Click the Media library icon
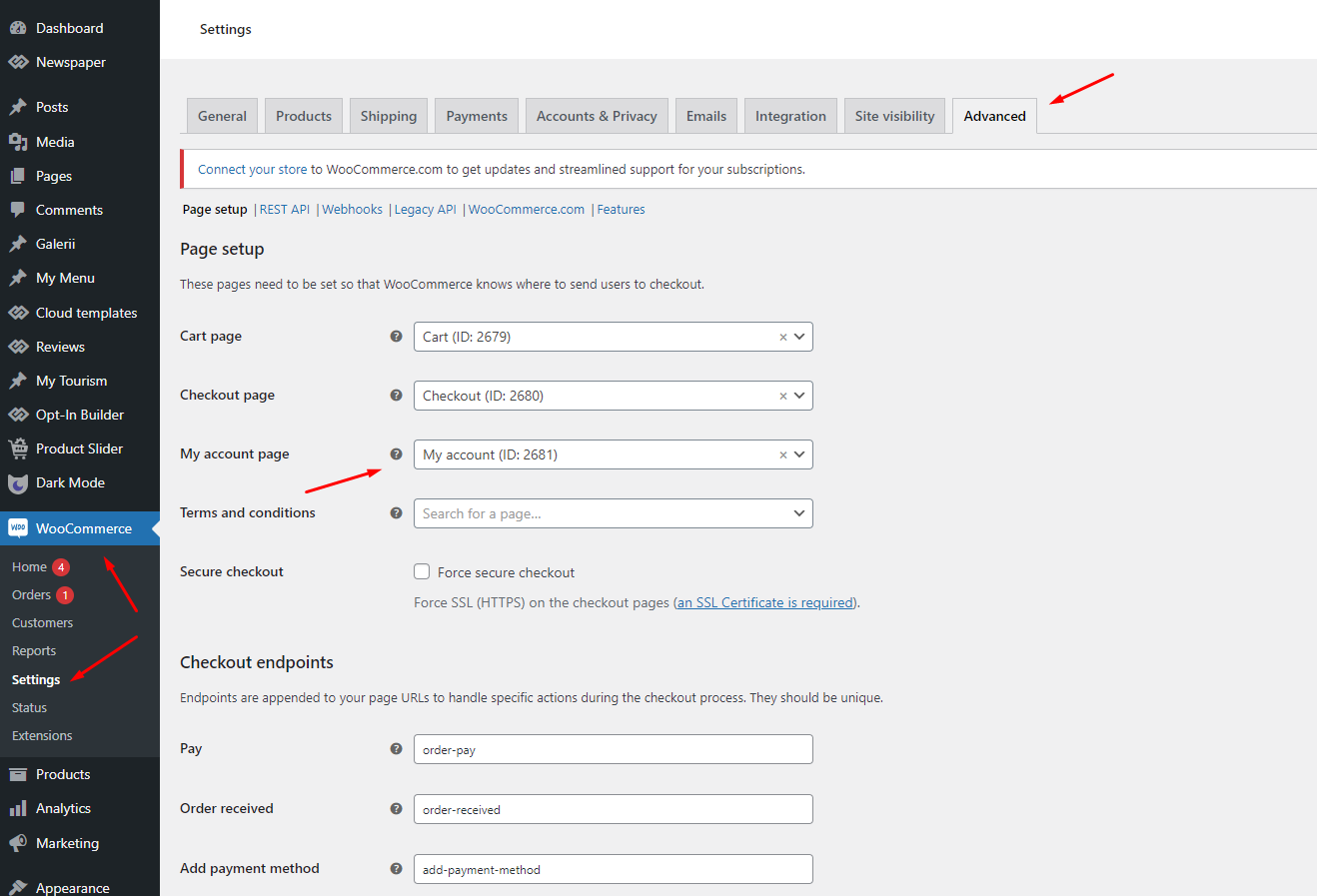Image resolution: width=1317 pixels, height=896 pixels. [18, 142]
